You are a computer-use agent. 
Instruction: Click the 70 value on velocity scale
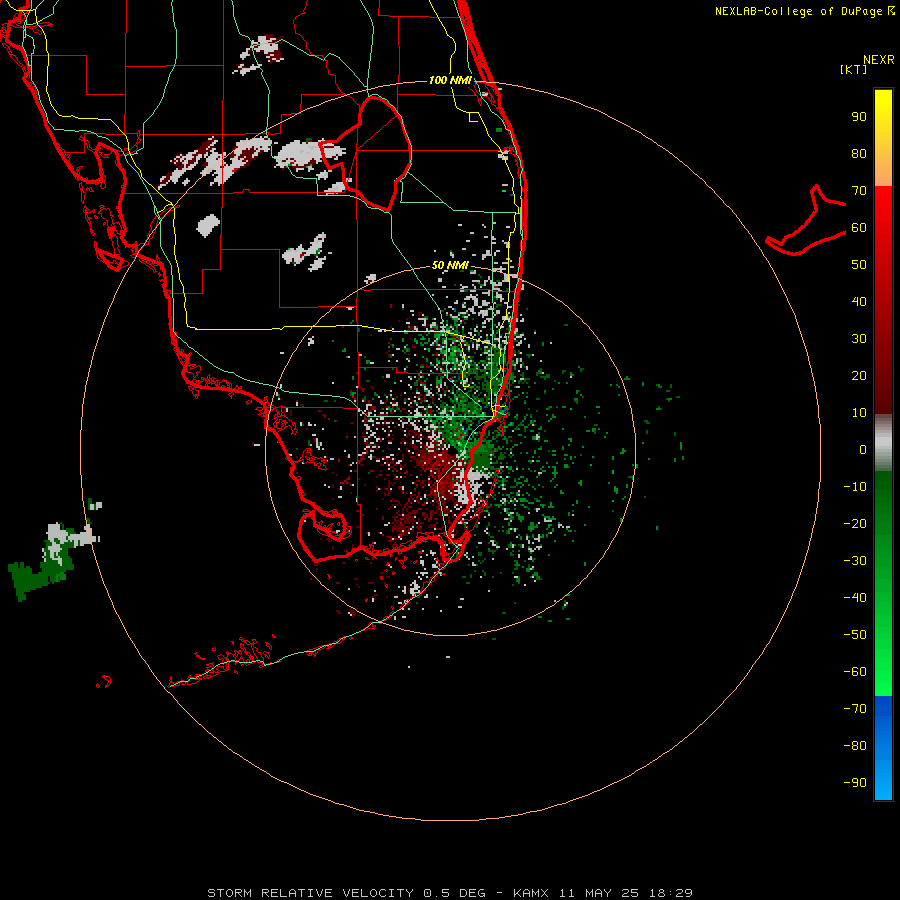coord(859,191)
